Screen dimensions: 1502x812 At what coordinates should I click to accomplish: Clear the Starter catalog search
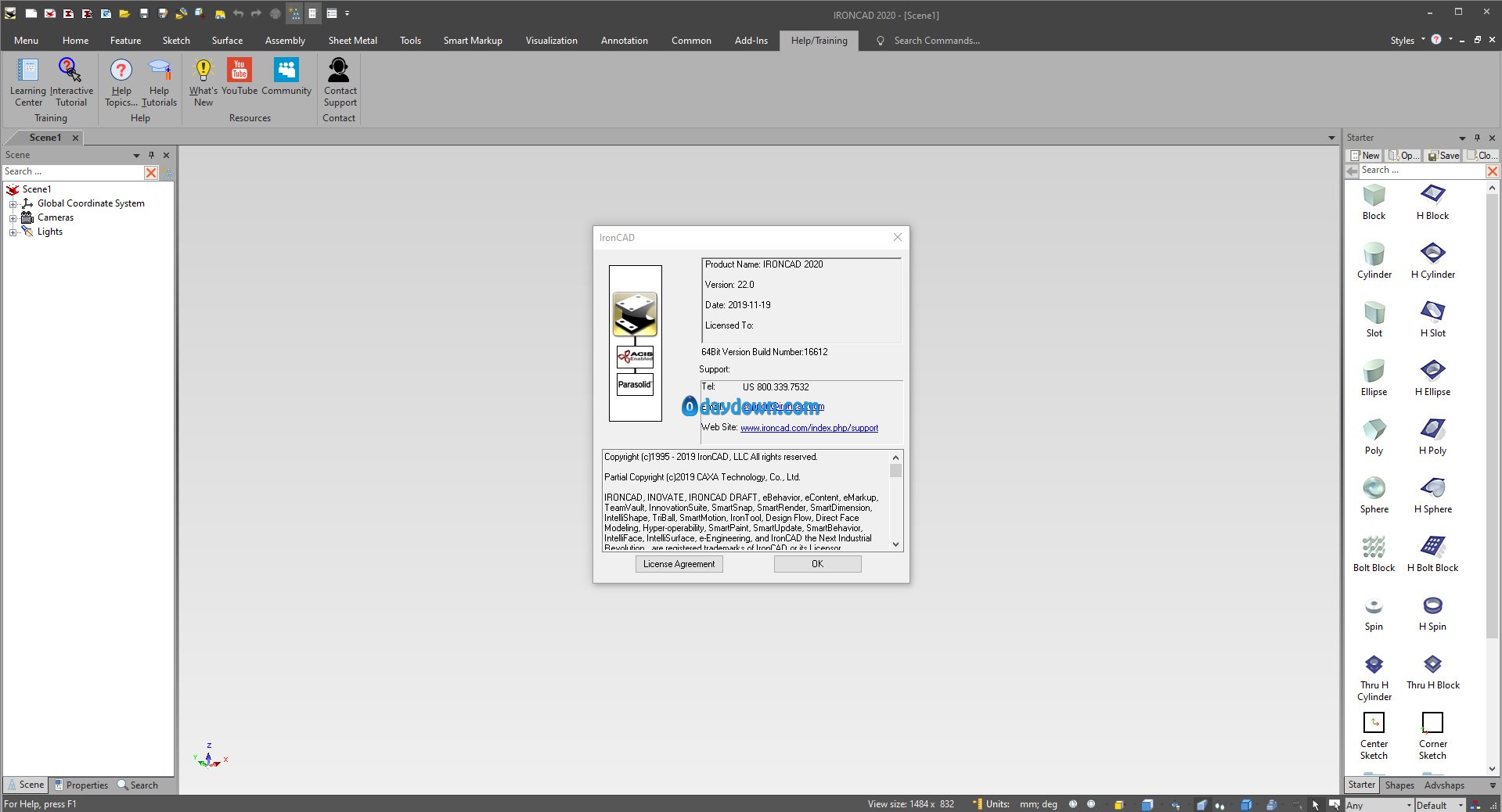click(1492, 171)
